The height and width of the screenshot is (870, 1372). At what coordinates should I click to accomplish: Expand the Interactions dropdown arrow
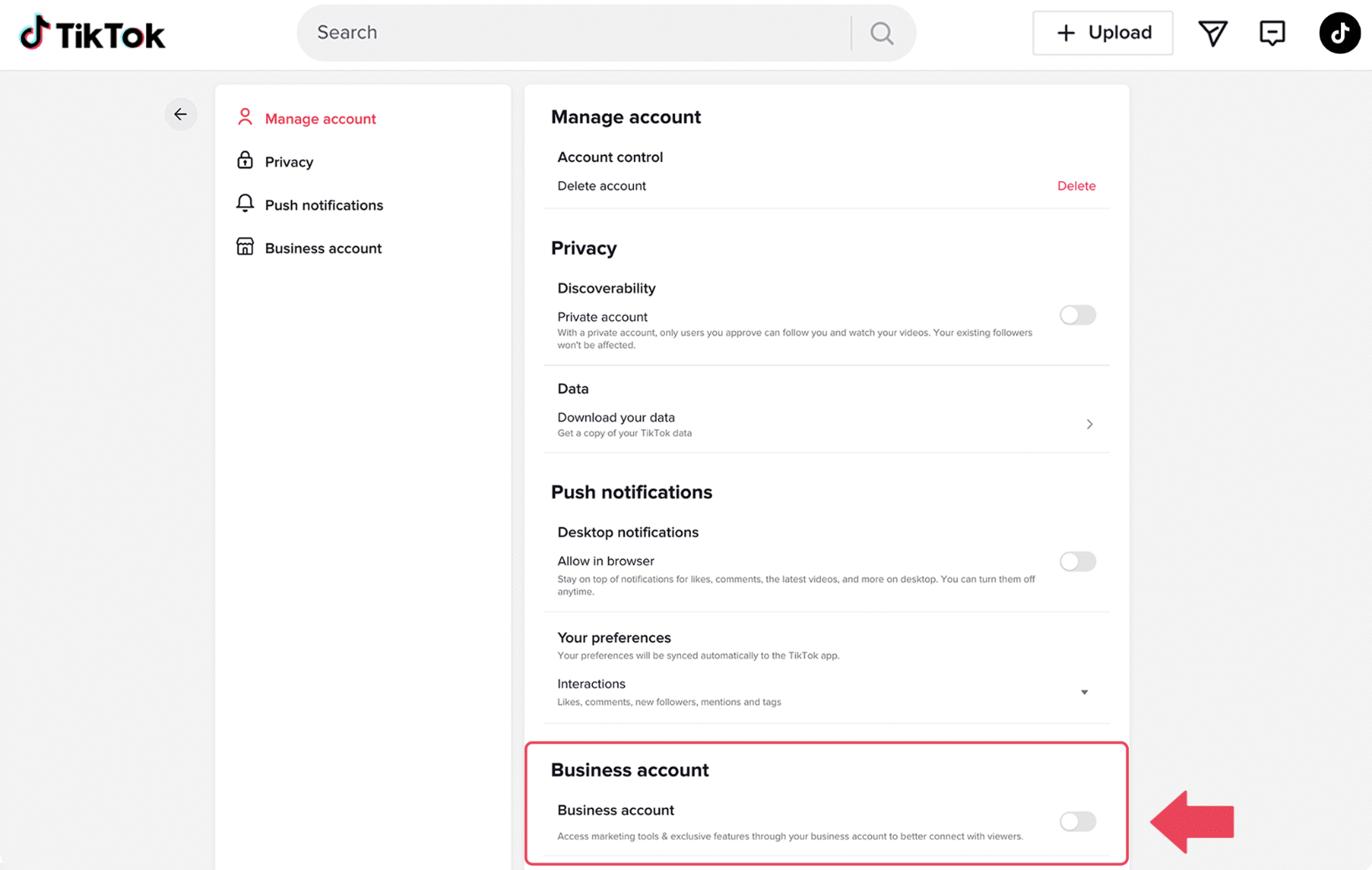(x=1084, y=692)
